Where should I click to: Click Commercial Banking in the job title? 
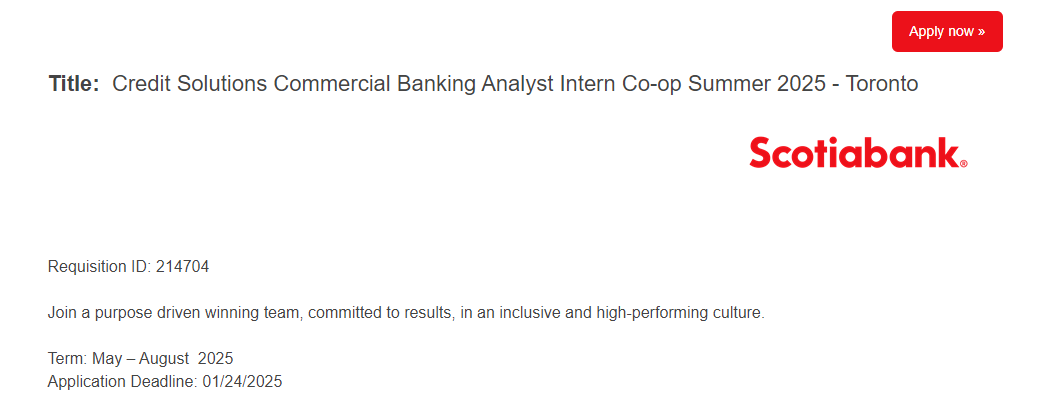[x=375, y=84]
